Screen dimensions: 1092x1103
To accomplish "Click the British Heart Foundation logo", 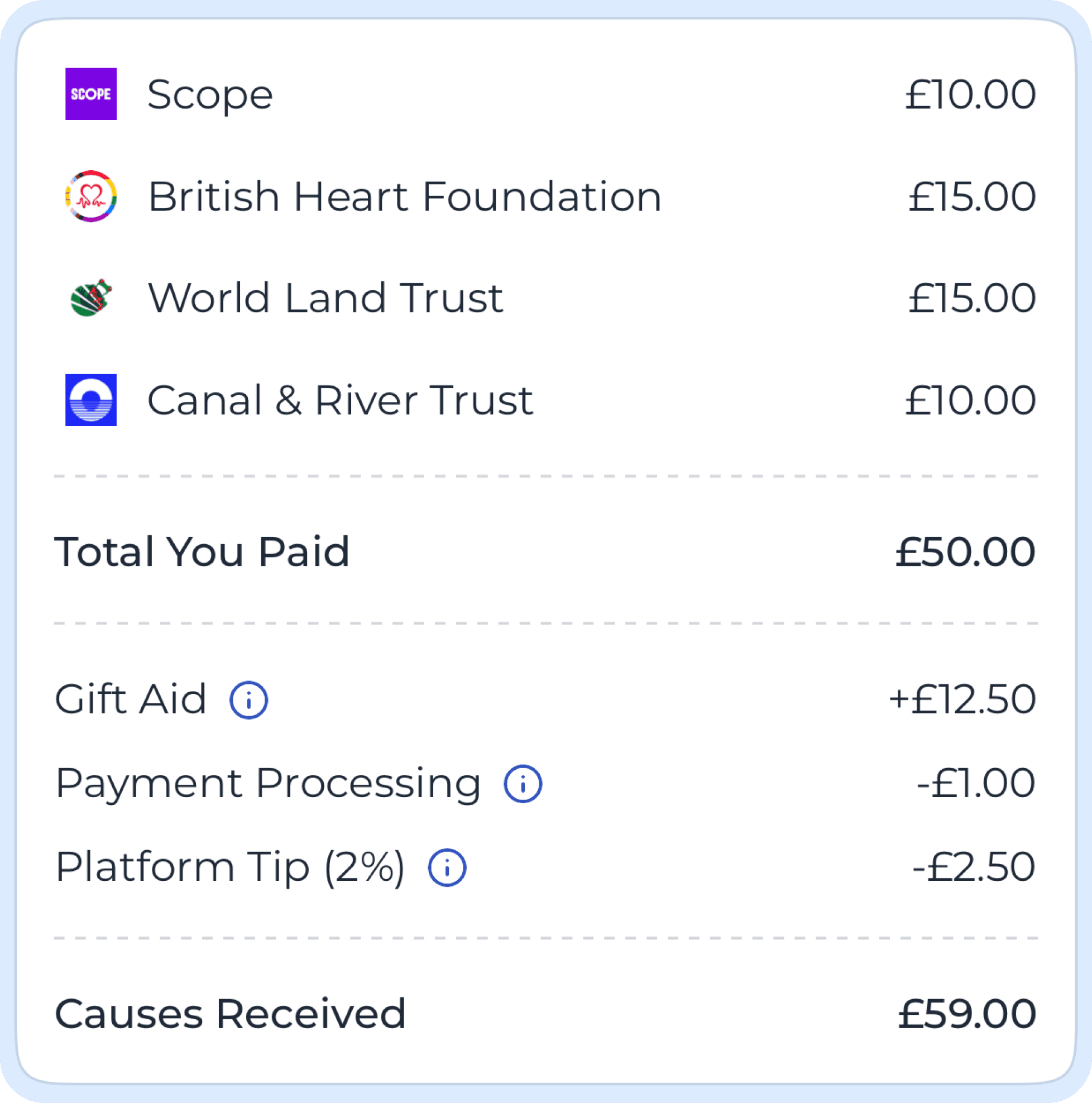I will pos(91,196).
